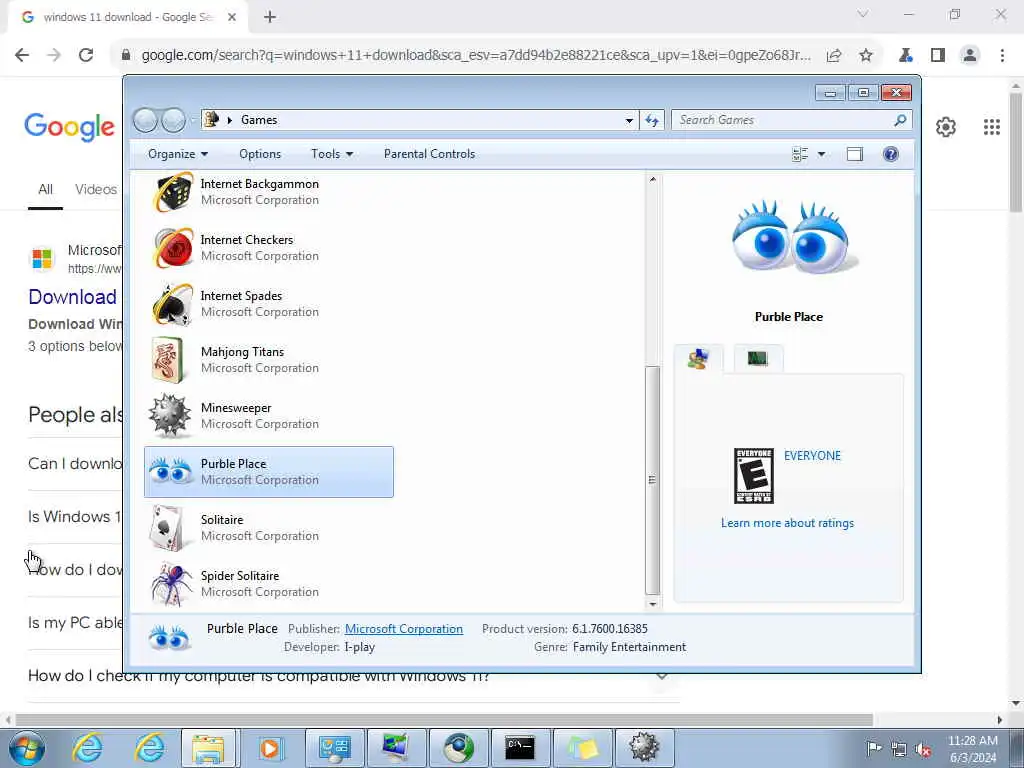Click inside the Search Games field
The height and width of the screenshot is (768, 1024).
(782, 120)
